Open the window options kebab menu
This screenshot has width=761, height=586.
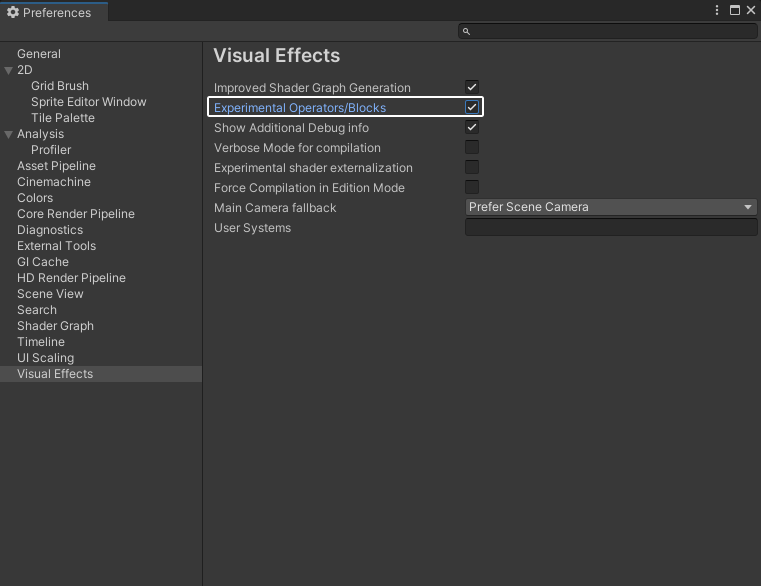(717, 10)
